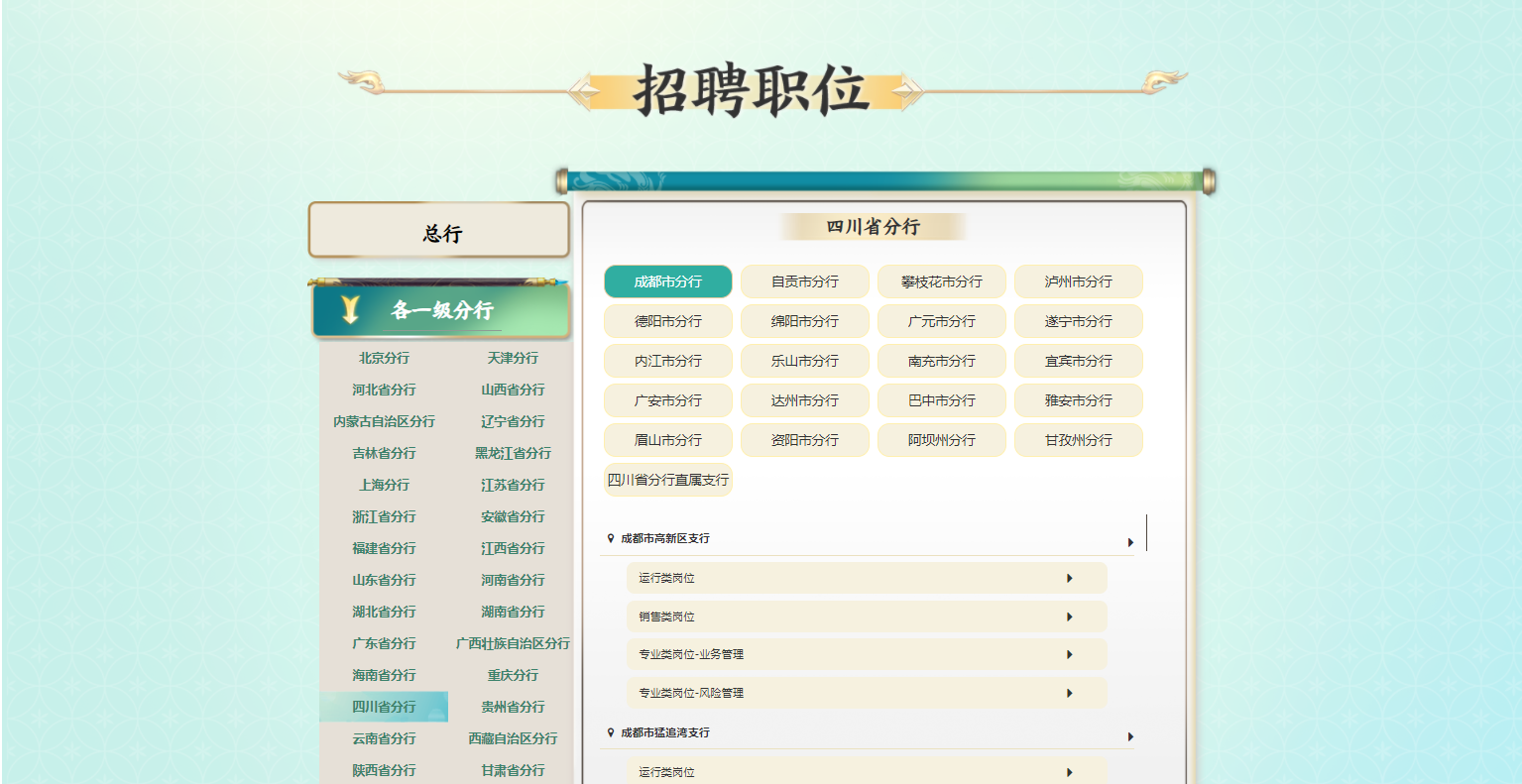Choose 山西省分行
This screenshot has height=784, width=1522.
tap(513, 390)
